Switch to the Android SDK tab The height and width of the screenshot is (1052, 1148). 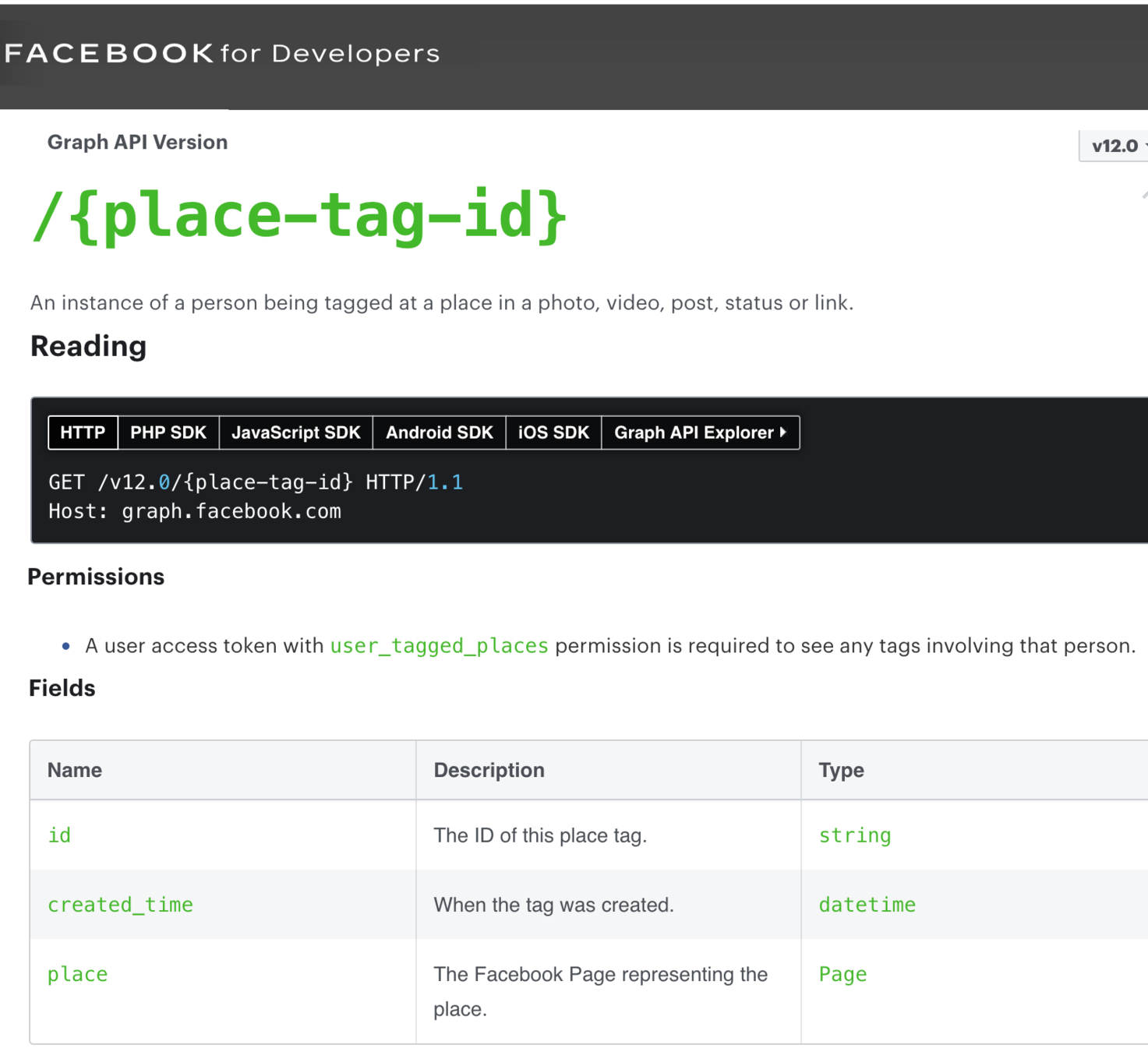tap(440, 432)
